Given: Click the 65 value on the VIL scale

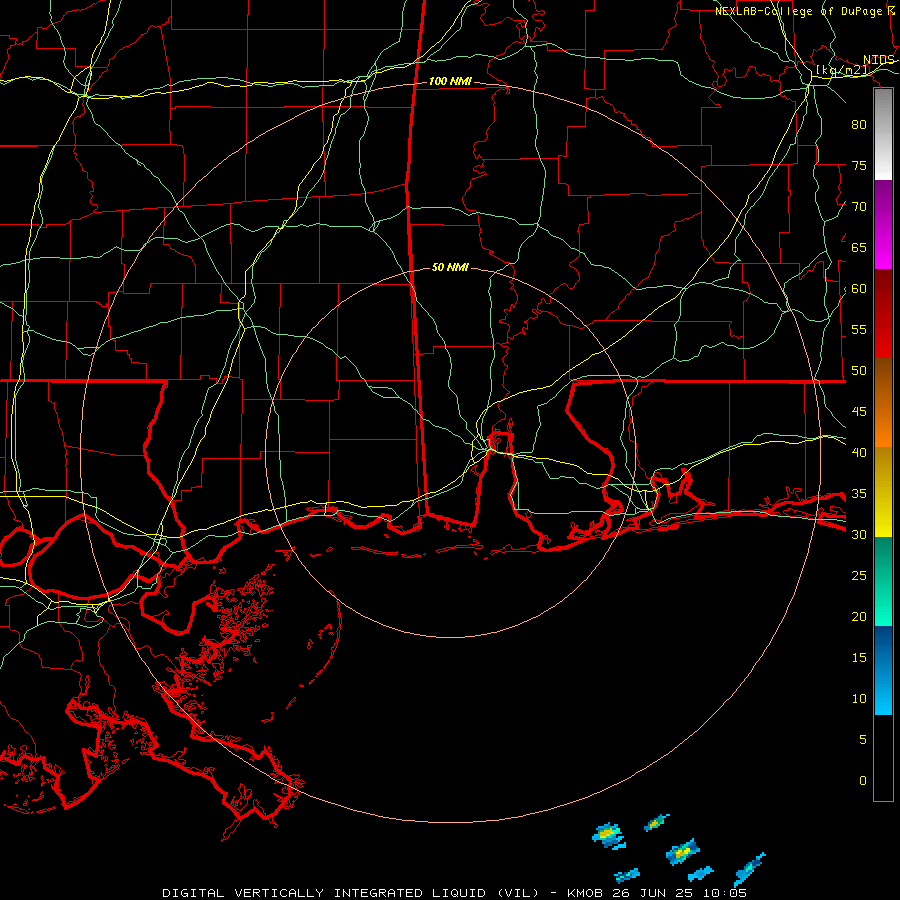Looking at the screenshot, I should 859,248.
